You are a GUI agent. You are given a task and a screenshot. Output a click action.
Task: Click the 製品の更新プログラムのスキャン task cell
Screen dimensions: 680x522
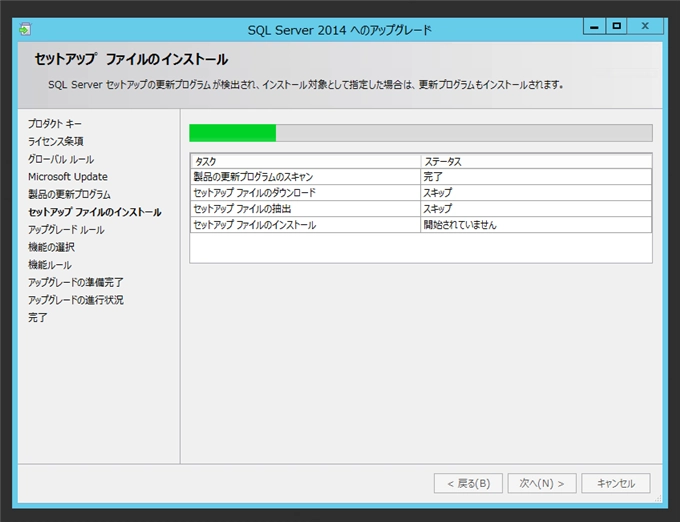[305, 177]
